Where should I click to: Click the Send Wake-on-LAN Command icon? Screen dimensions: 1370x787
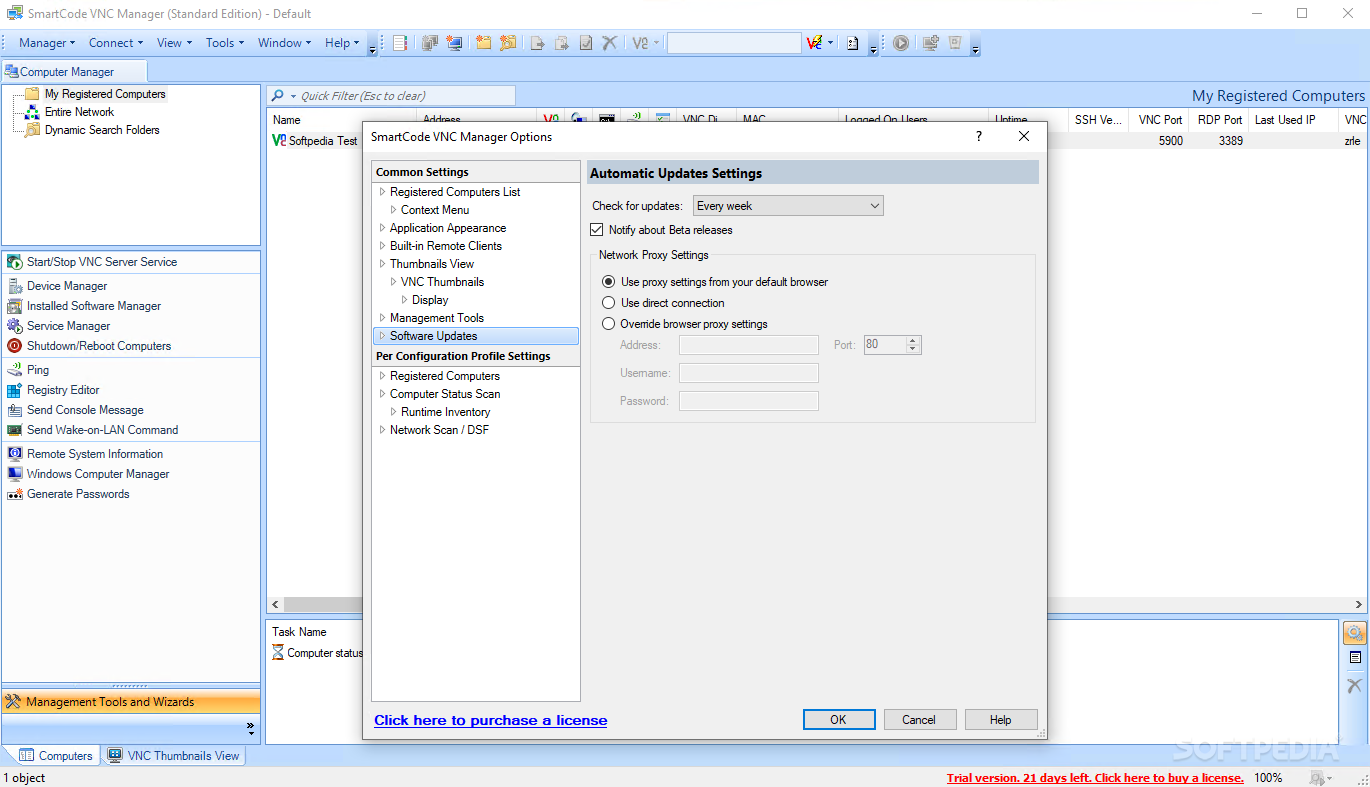15,430
